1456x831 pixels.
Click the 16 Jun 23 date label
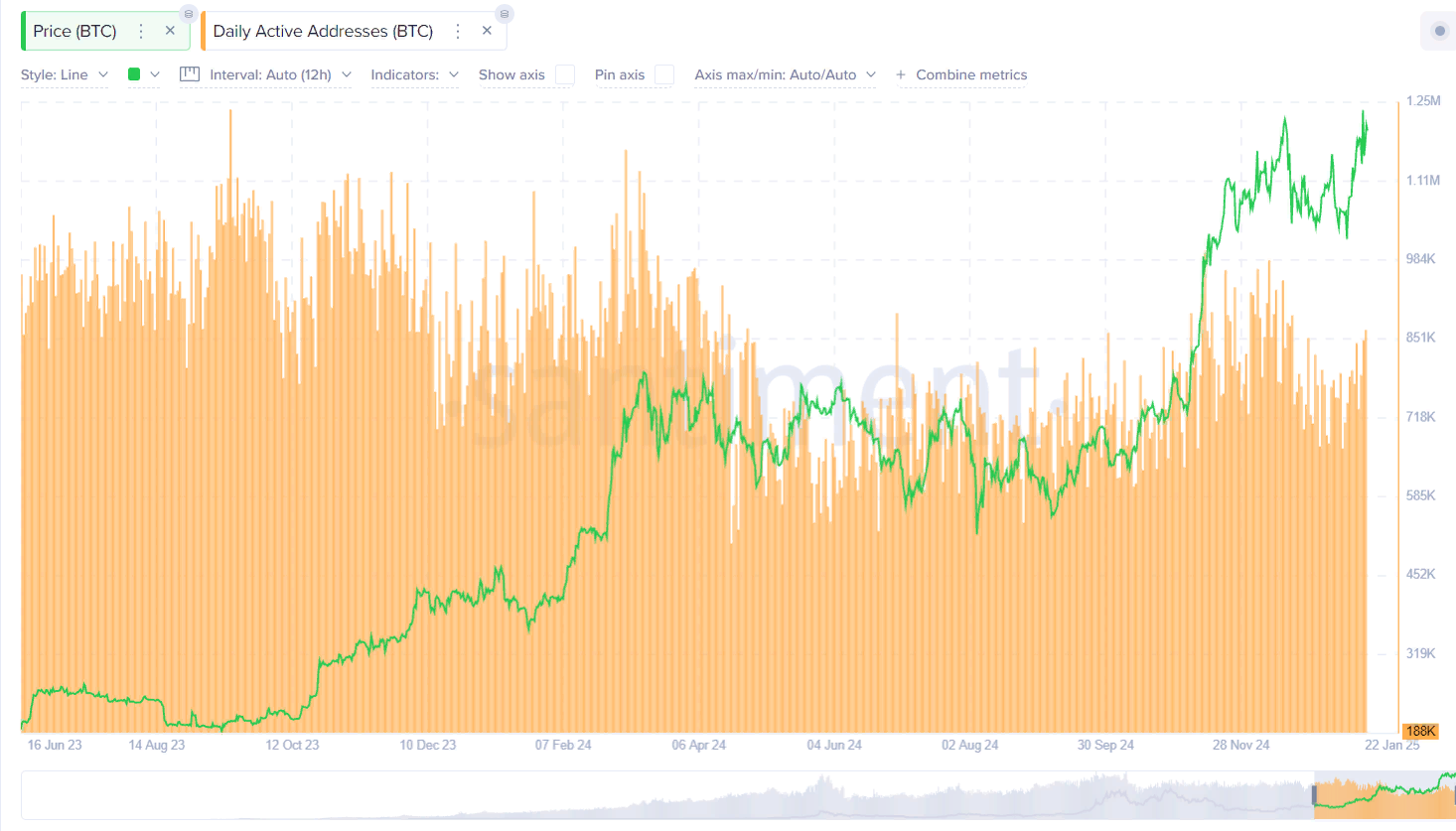[55, 745]
